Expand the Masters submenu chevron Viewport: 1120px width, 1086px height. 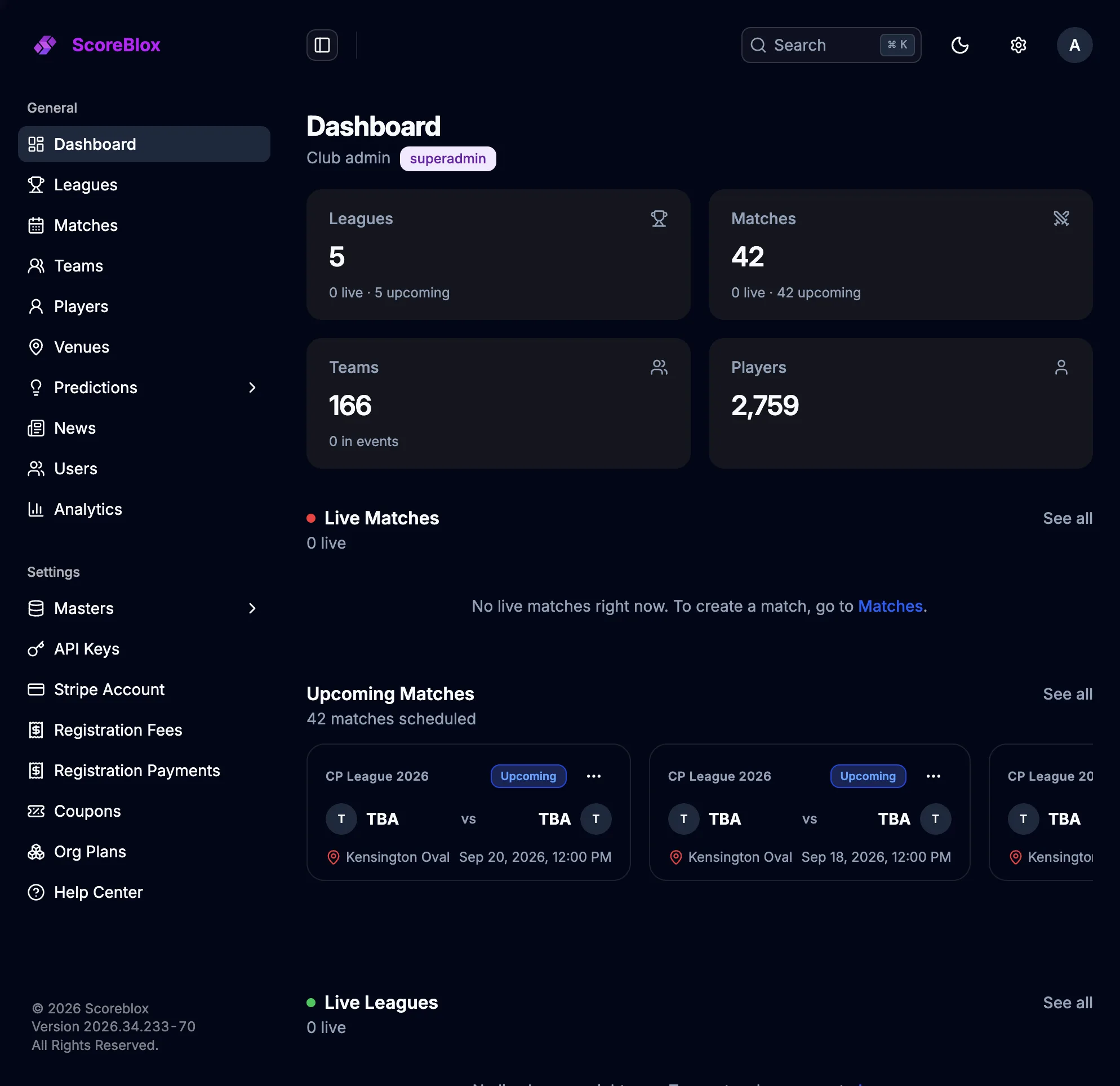[252, 608]
